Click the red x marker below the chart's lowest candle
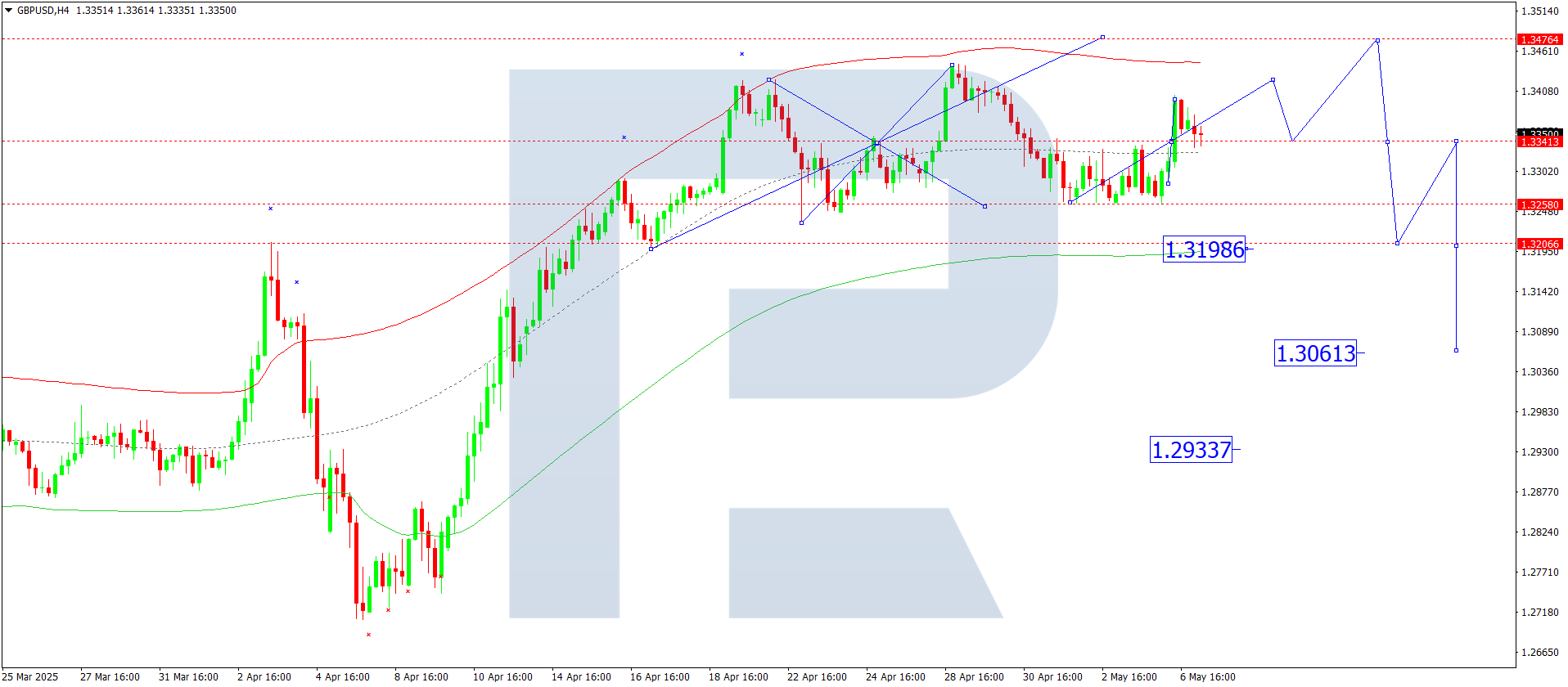The height and width of the screenshot is (687, 1568). [368, 635]
